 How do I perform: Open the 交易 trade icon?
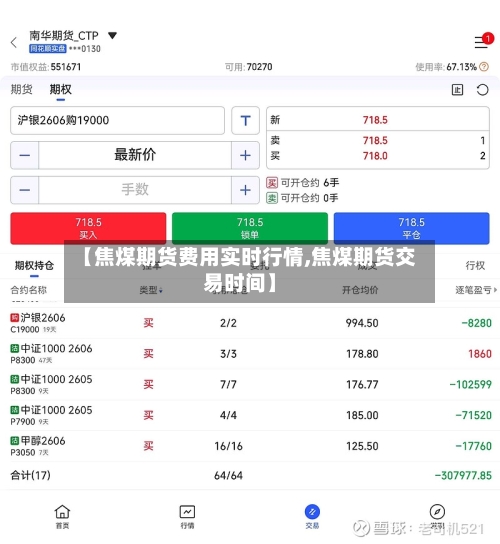(x=312, y=517)
